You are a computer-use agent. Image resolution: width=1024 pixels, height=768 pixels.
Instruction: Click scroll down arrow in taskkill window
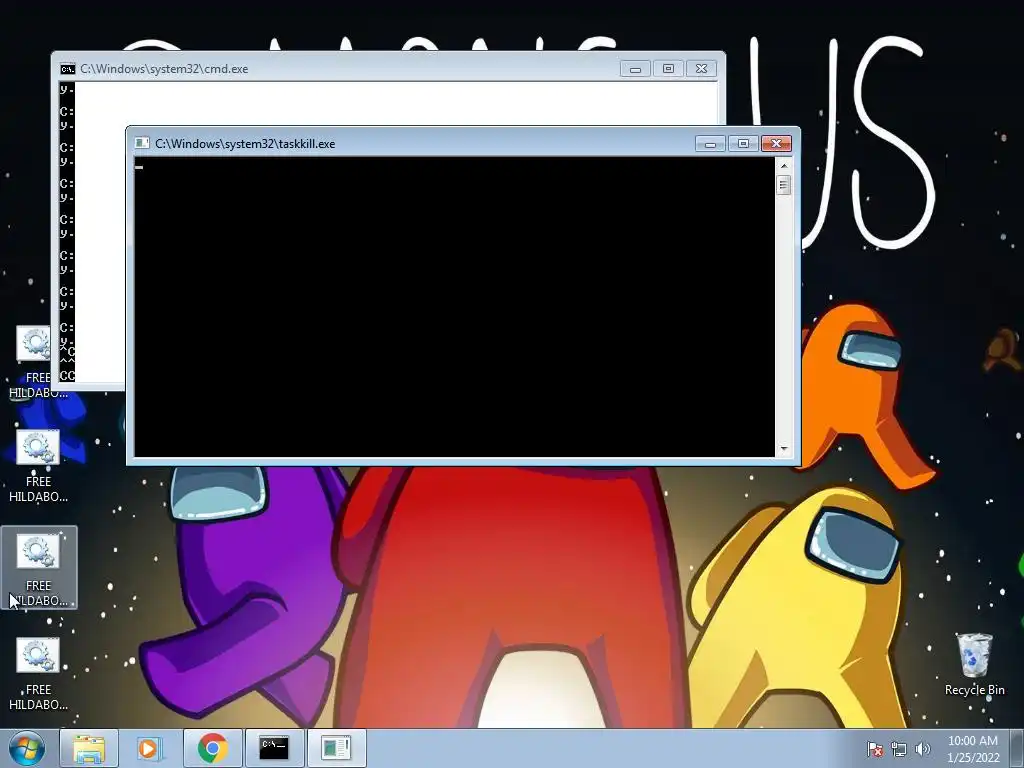(x=784, y=449)
